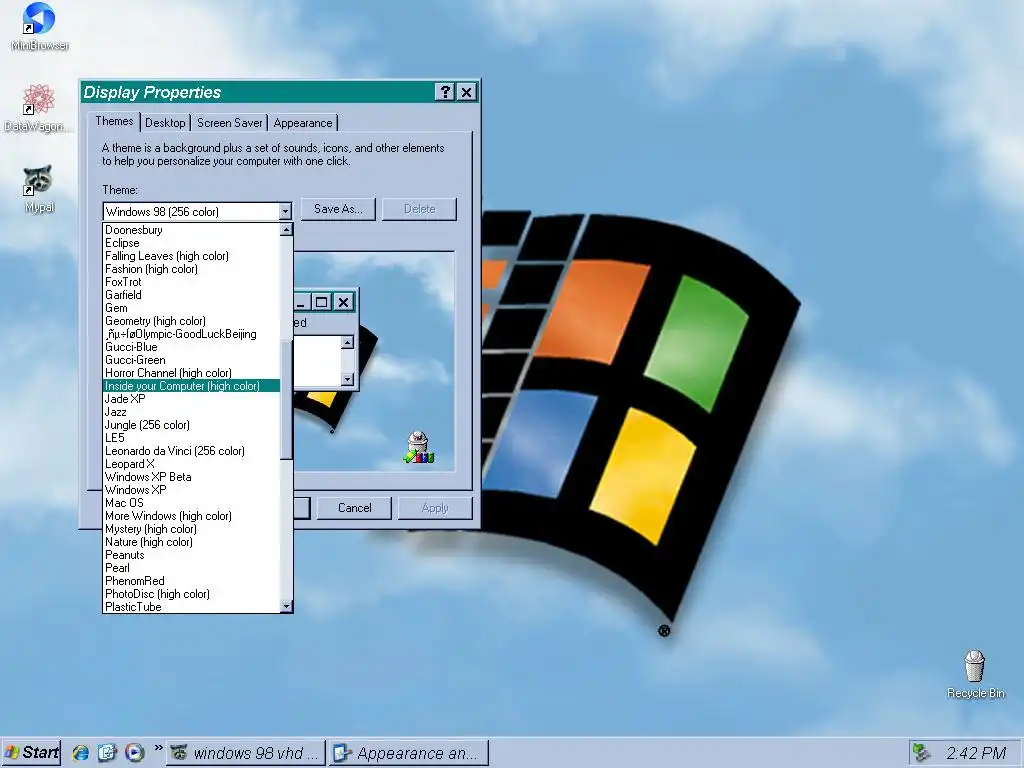This screenshot has height=768, width=1024.
Task: Open the DataWagon desktop shortcut
Action: (x=39, y=108)
